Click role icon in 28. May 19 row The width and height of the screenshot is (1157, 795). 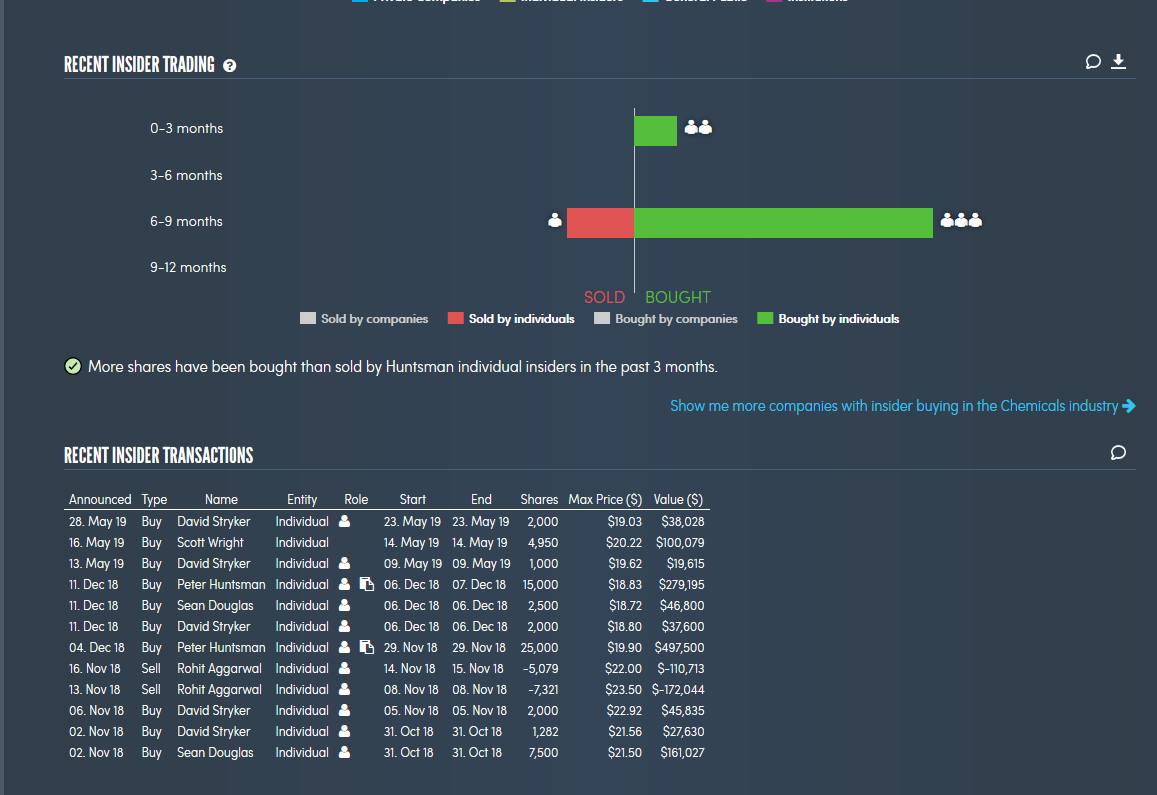(345, 521)
